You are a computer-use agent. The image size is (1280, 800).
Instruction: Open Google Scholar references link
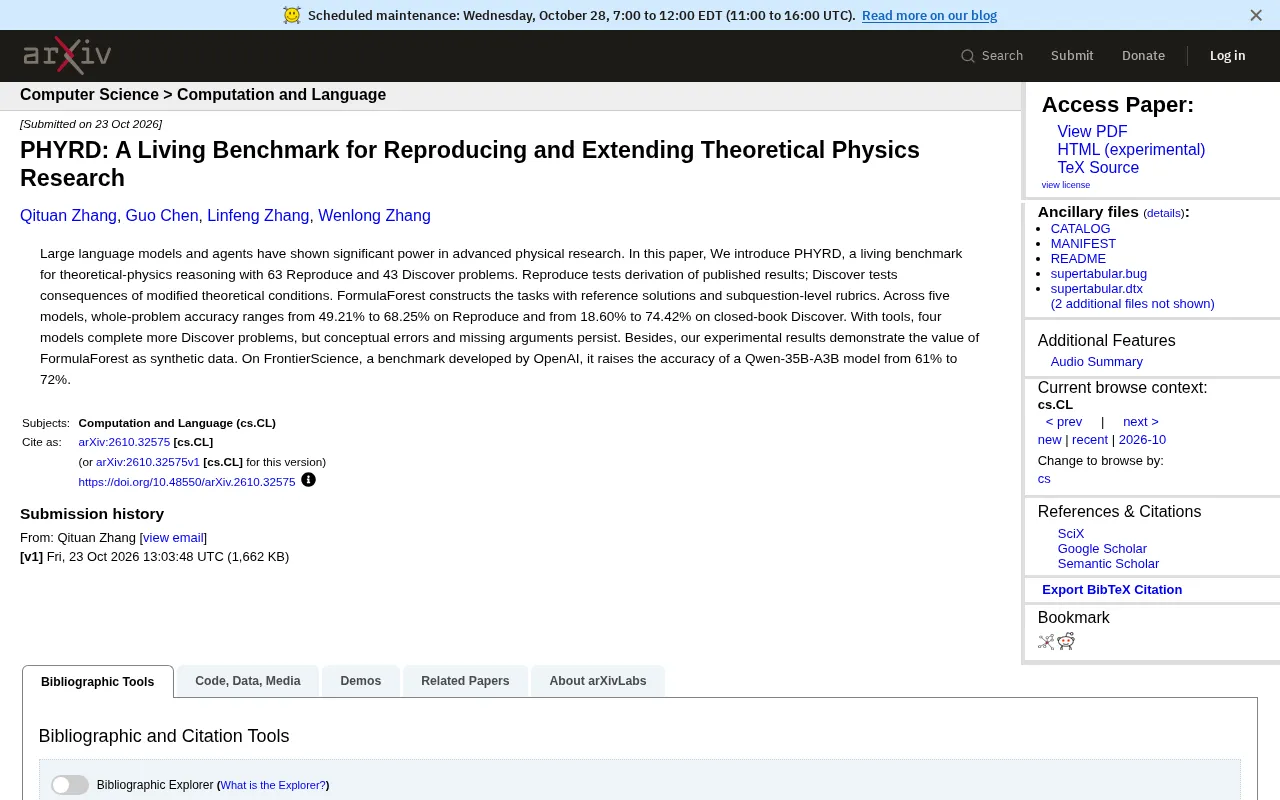click(1102, 549)
